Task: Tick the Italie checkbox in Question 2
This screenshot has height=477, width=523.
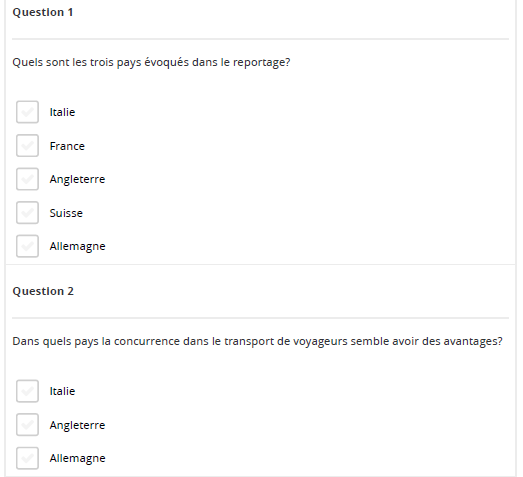Action: pyautogui.click(x=27, y=391)
